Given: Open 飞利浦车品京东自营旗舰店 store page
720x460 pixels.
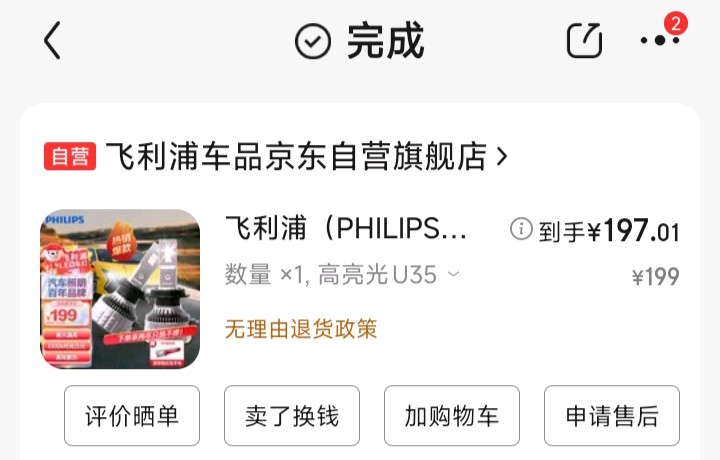Looking at the screenshot, I should (296, 156).
